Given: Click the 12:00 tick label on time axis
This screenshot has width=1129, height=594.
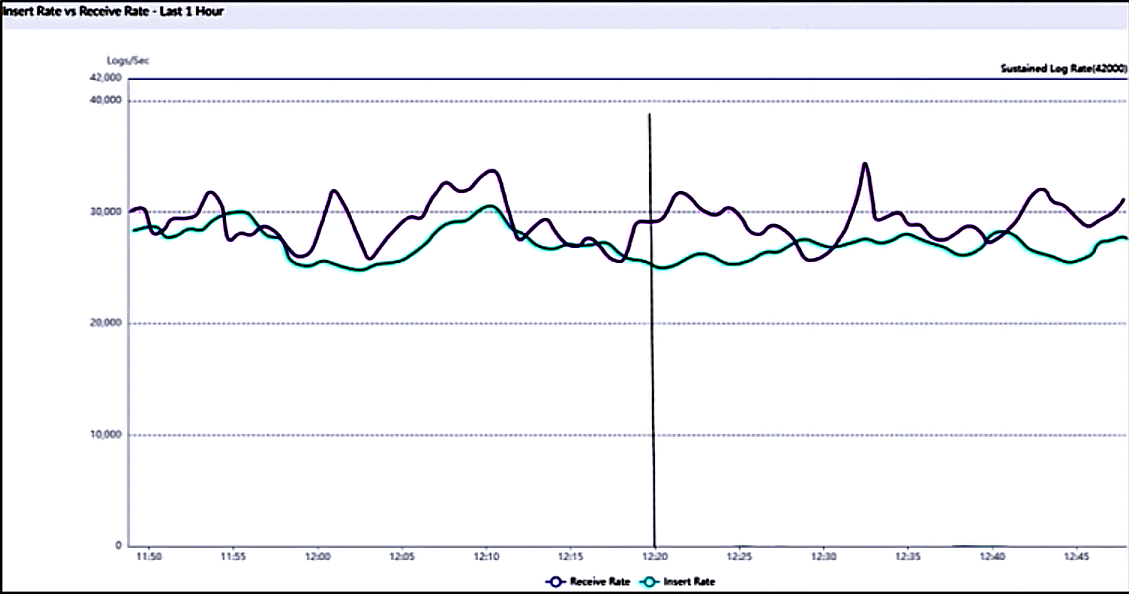Looking at the screenshot, I should 317,555.
